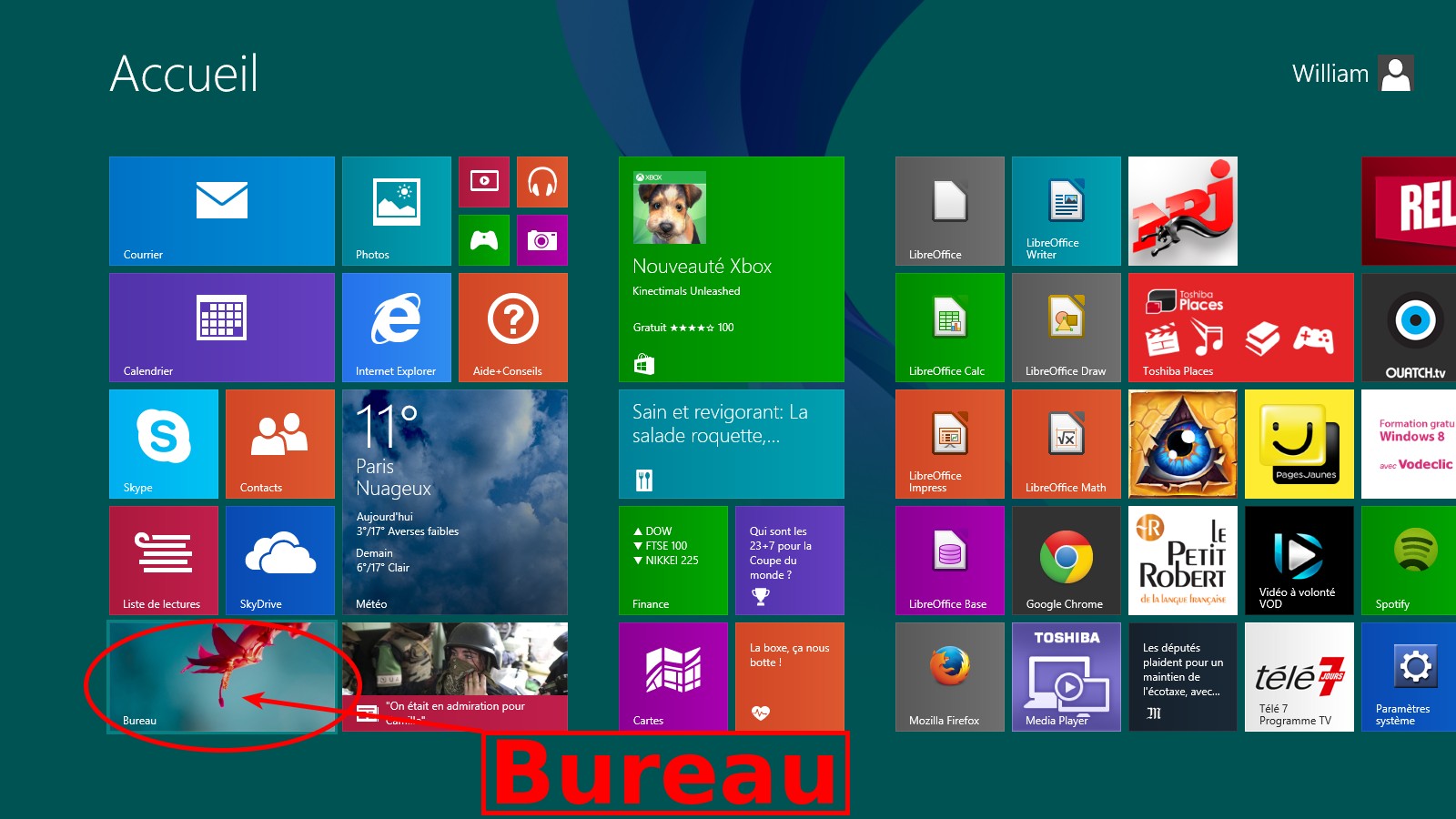Launch the Video app small tile
This screenshot has width=1456, height=819.
point(484,182)
